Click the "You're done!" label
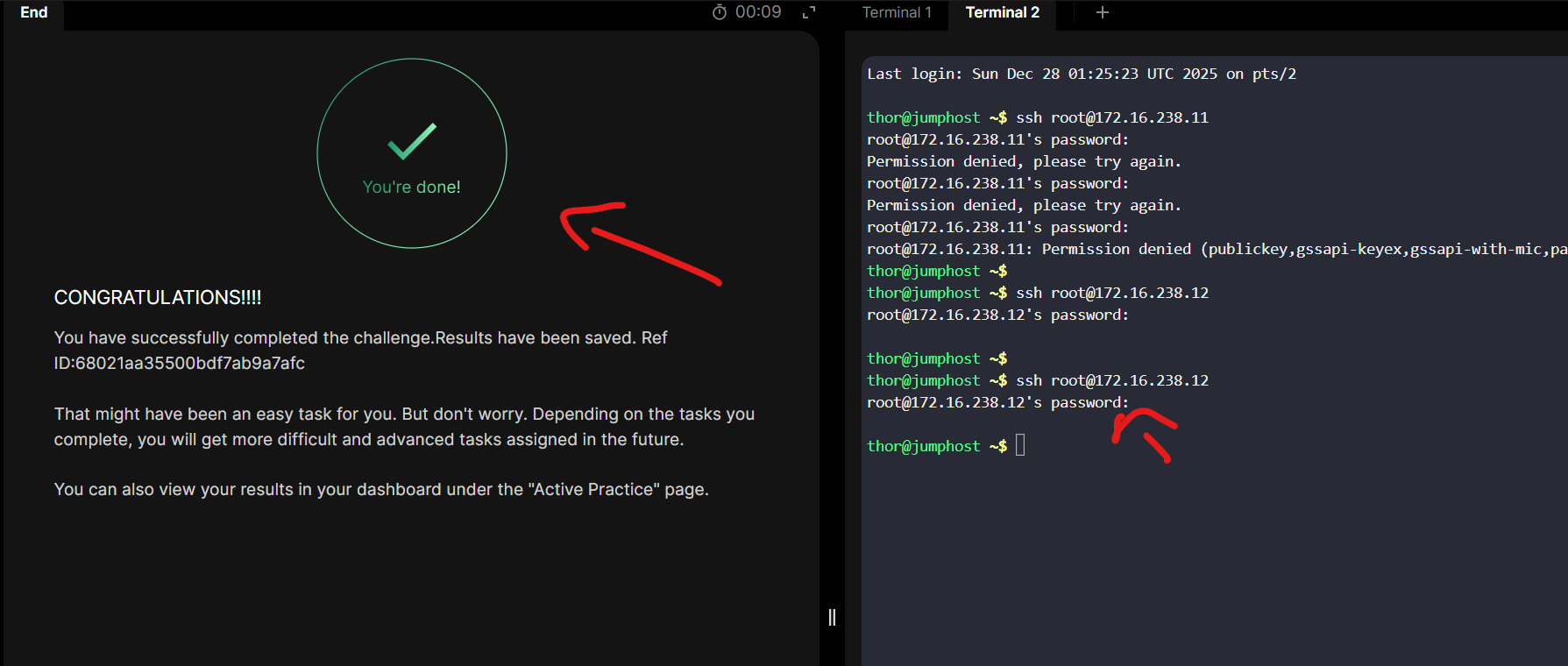This screenshot has height=666, width=1568. (411, 187)
